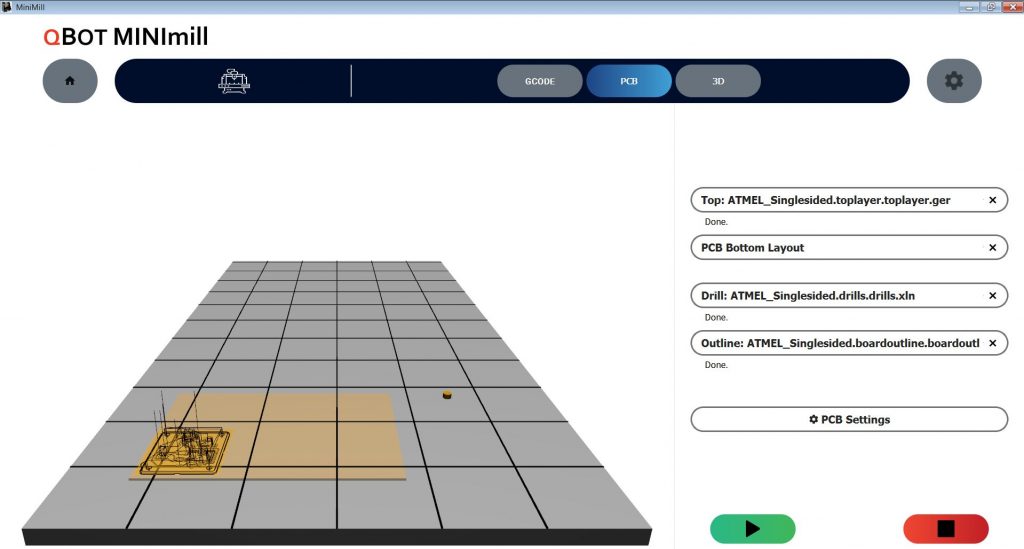
Task: Clear the PCB Bottom Layout entry
Action: [992, 247]
